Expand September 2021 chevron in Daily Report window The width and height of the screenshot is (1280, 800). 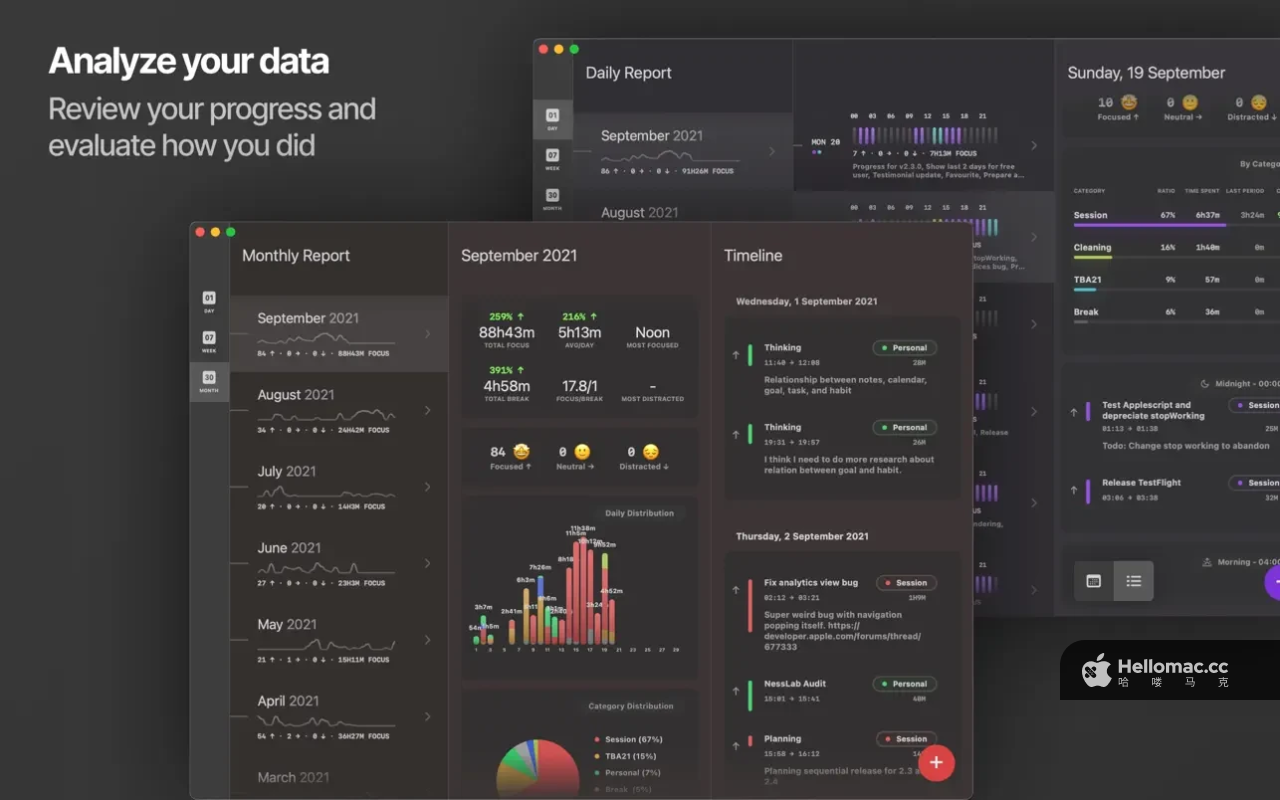772,152
